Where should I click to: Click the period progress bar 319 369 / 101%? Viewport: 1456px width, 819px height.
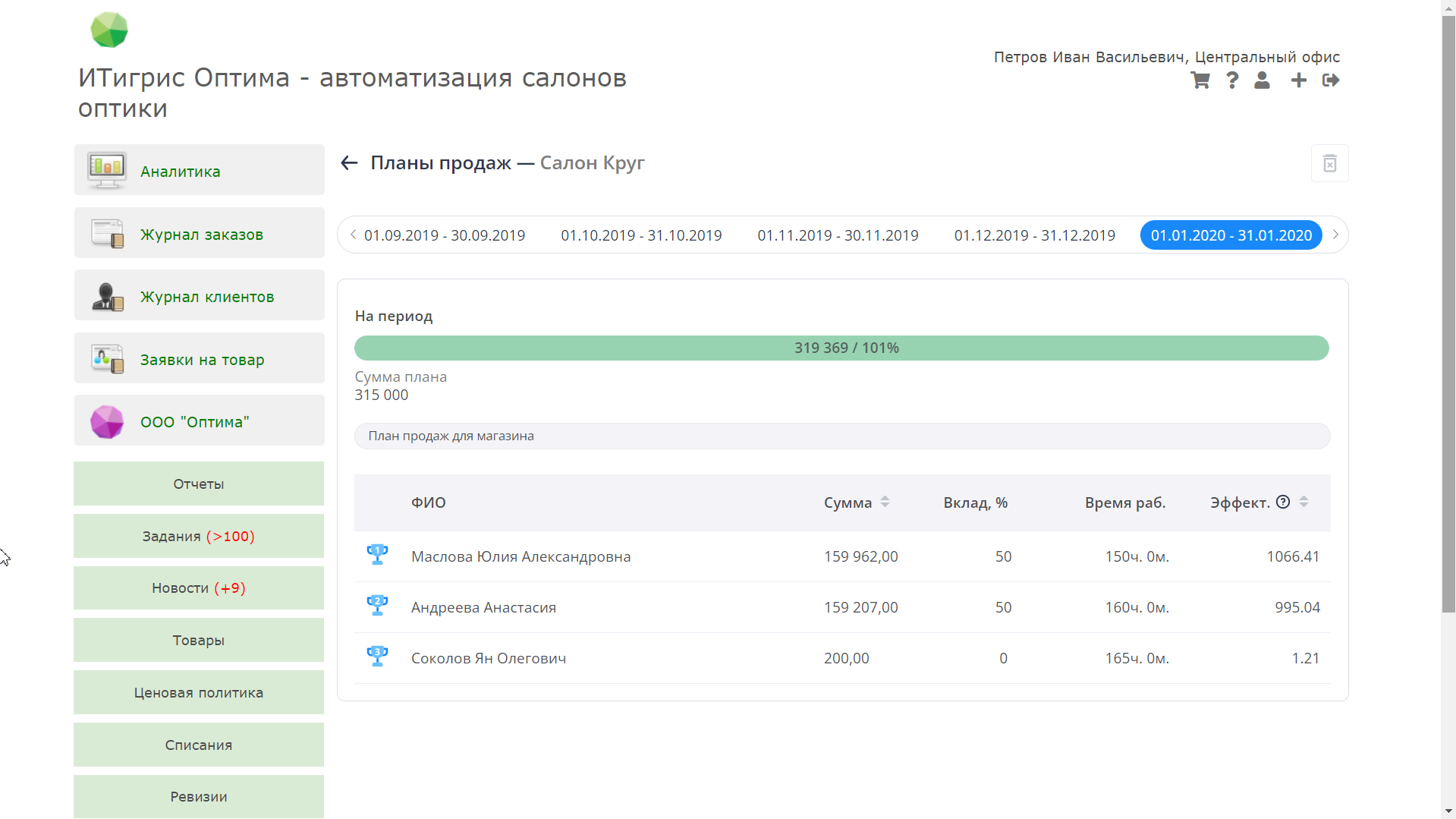tap(841, 348)
